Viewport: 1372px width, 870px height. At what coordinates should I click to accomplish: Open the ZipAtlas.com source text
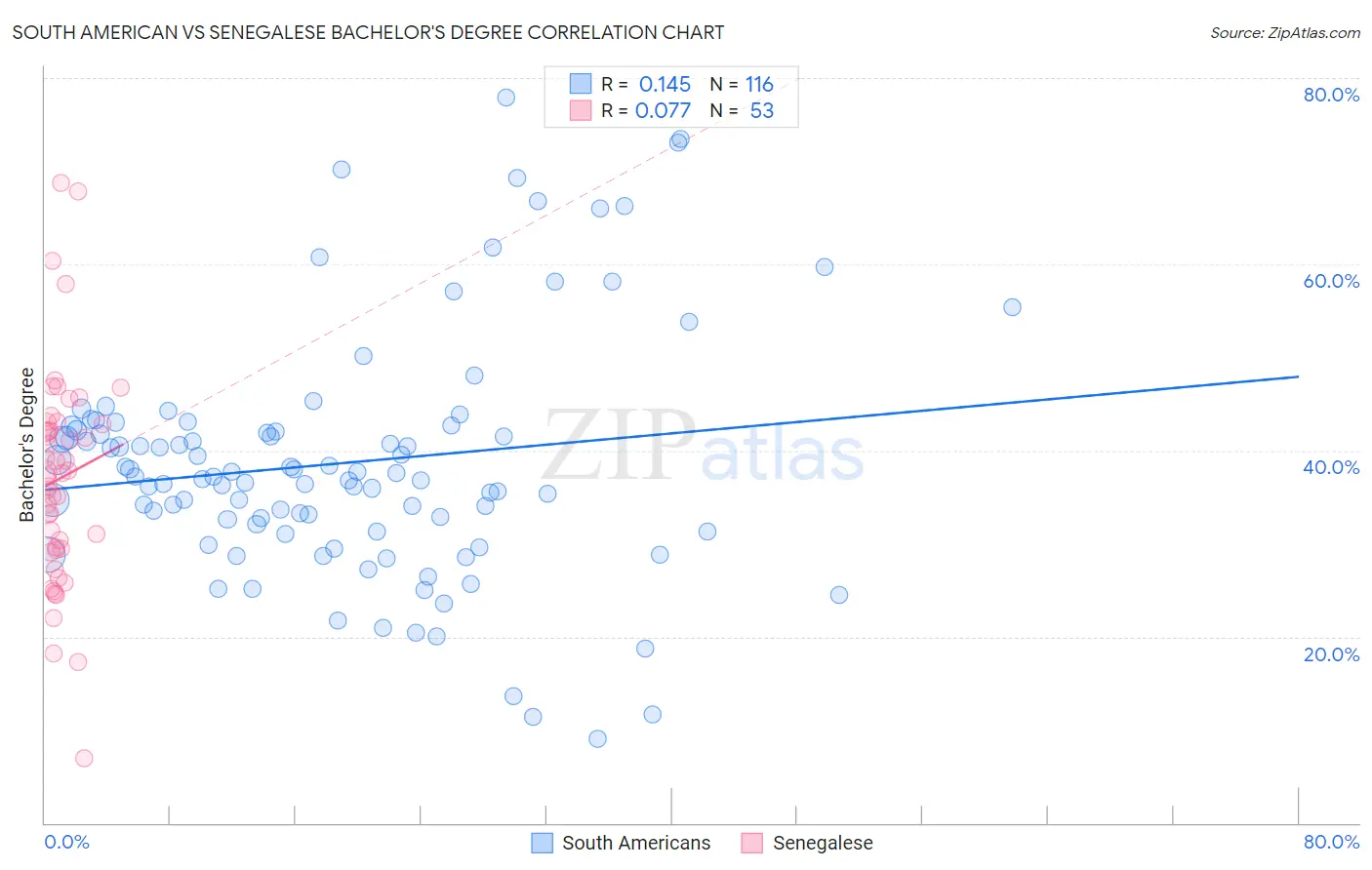click(1285, 32)
